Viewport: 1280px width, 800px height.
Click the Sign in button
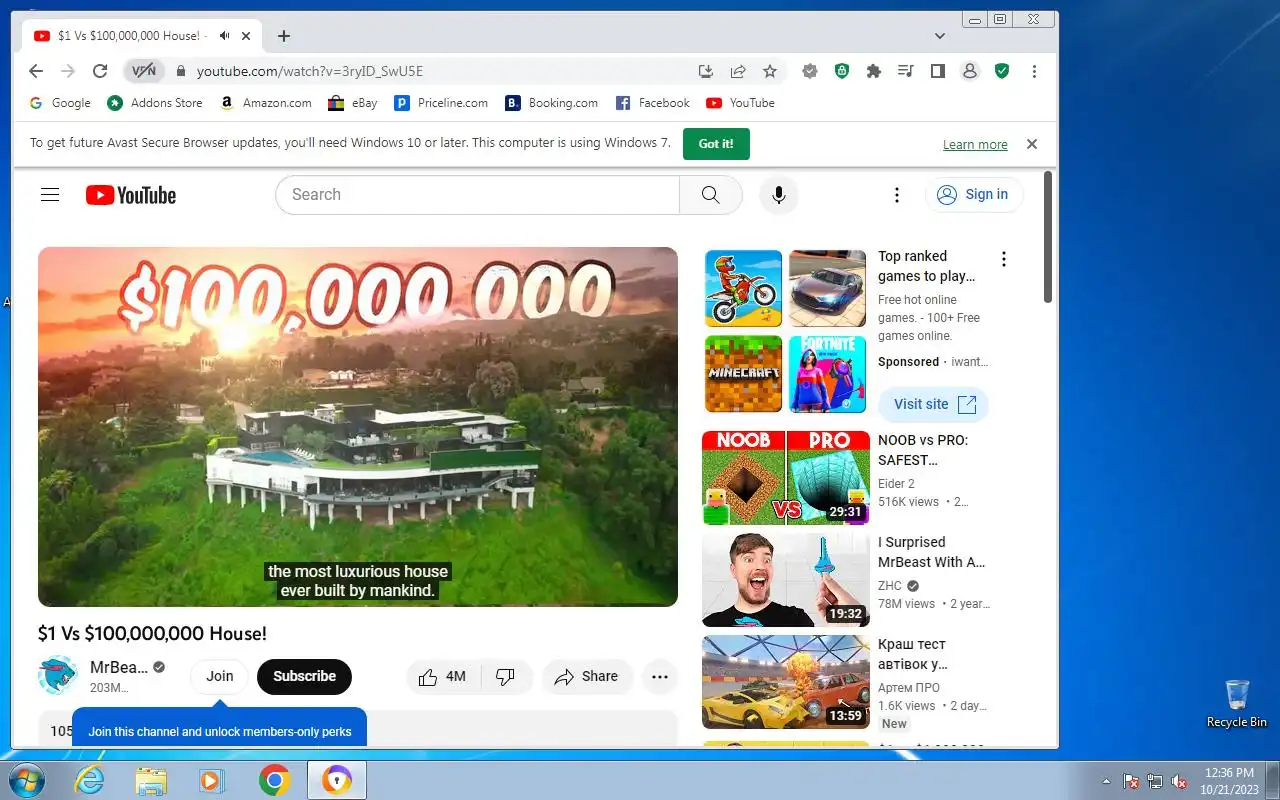(974, 195)
